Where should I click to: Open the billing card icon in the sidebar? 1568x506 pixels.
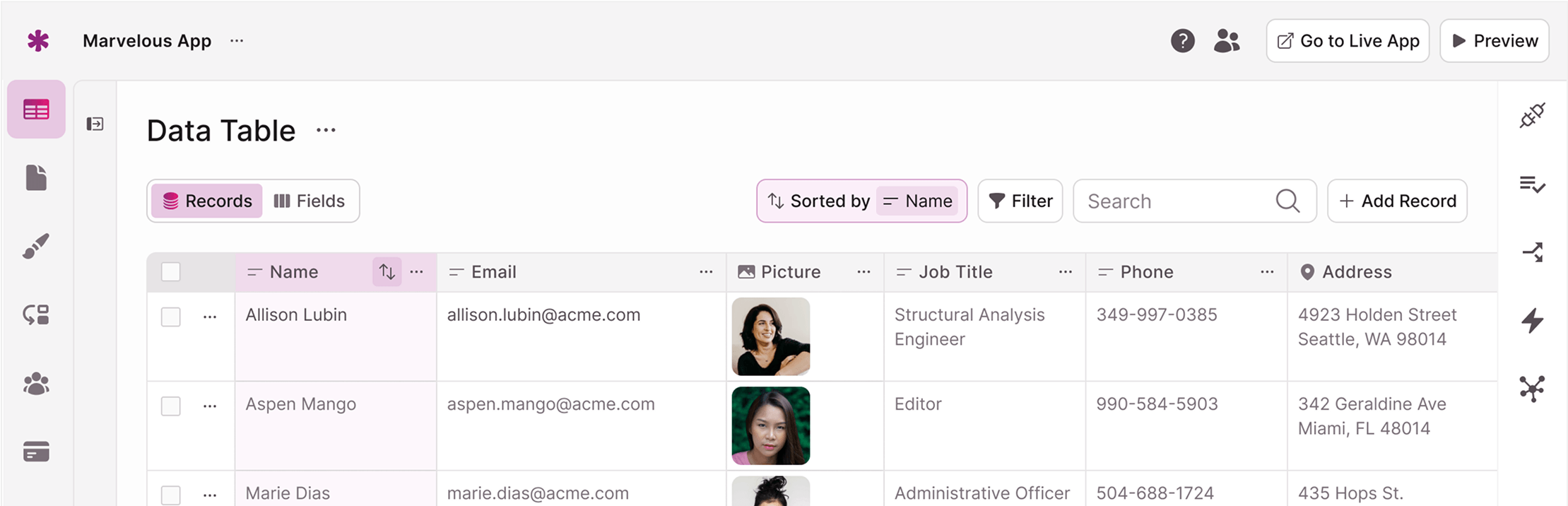click(36, 452)
